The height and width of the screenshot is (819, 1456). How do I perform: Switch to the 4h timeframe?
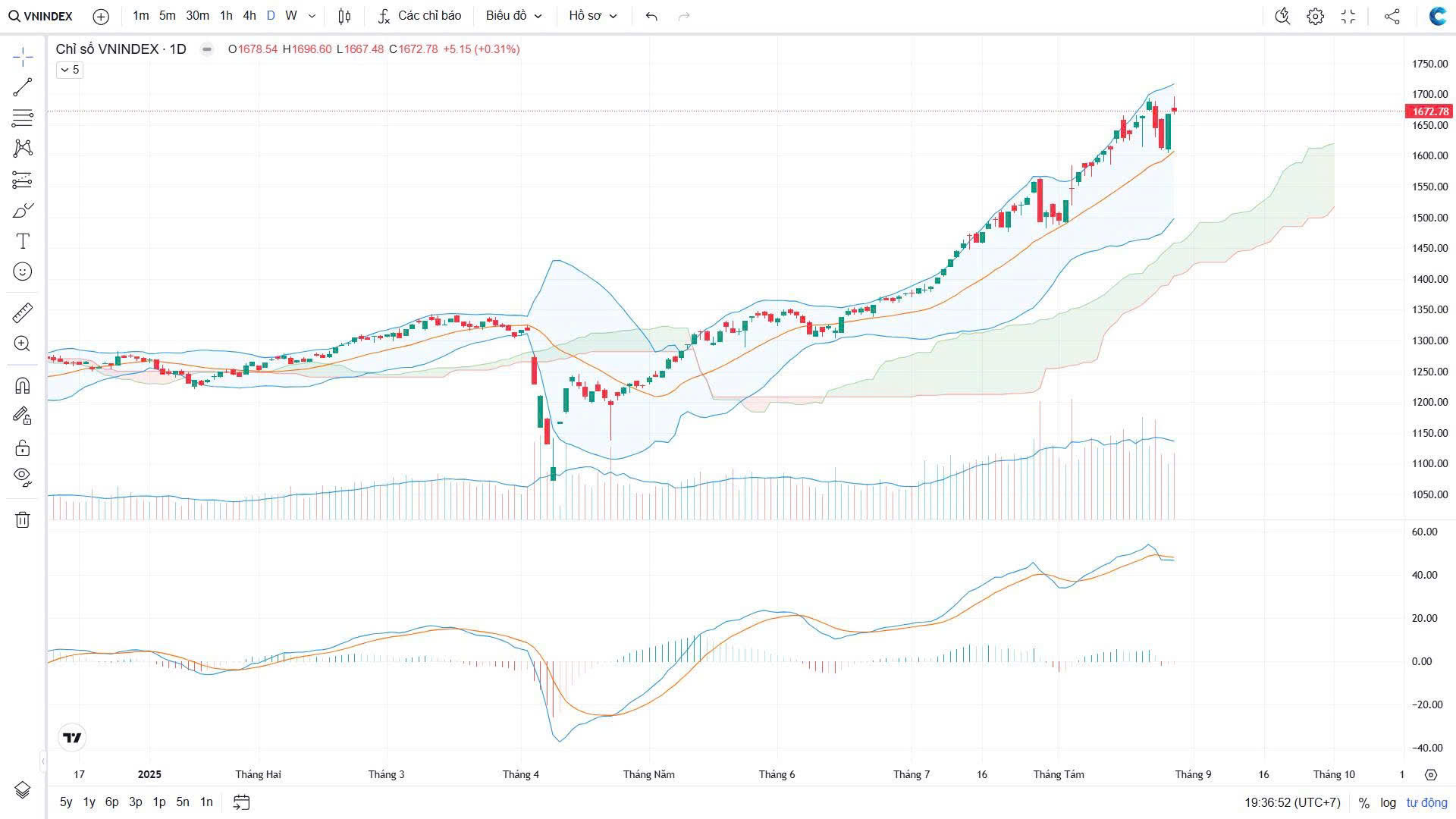click(249, 16)
